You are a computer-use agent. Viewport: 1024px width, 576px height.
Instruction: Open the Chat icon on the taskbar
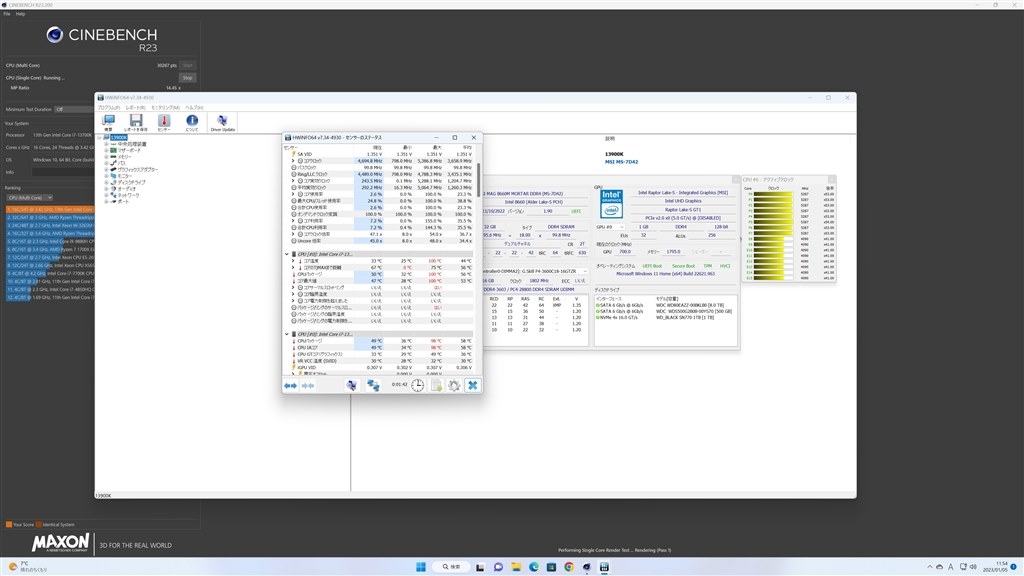(x=498, y=566)
